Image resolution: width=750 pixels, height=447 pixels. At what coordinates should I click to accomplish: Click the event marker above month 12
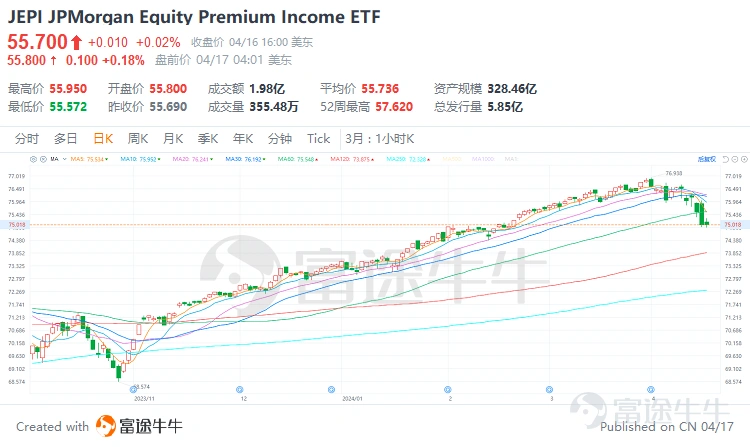(x=240, y=390)
